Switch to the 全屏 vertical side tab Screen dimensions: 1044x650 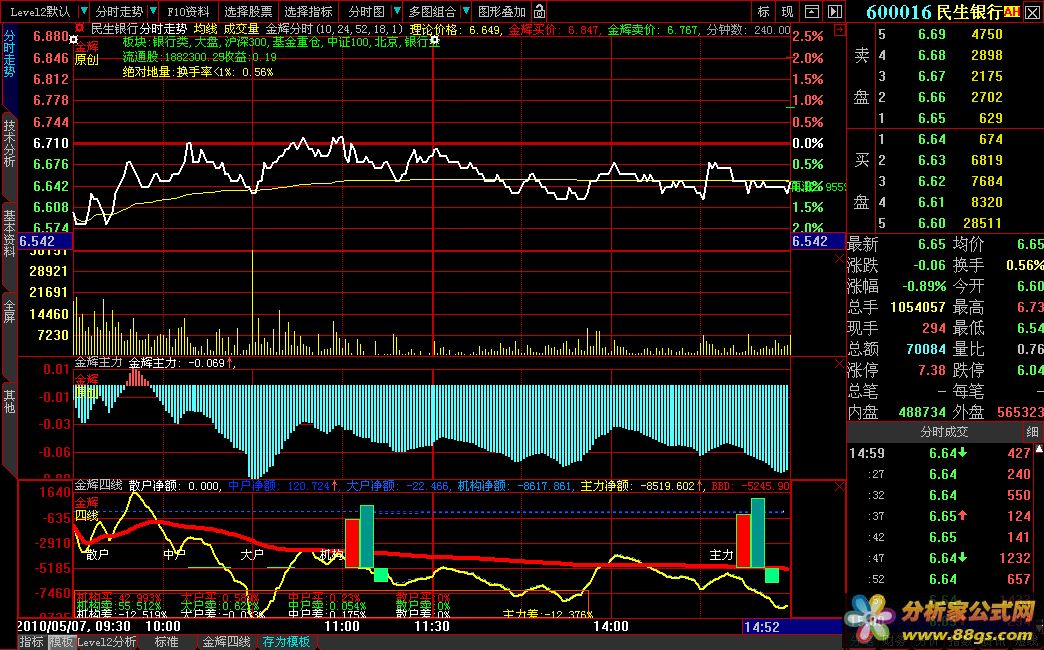coord(9,310)
